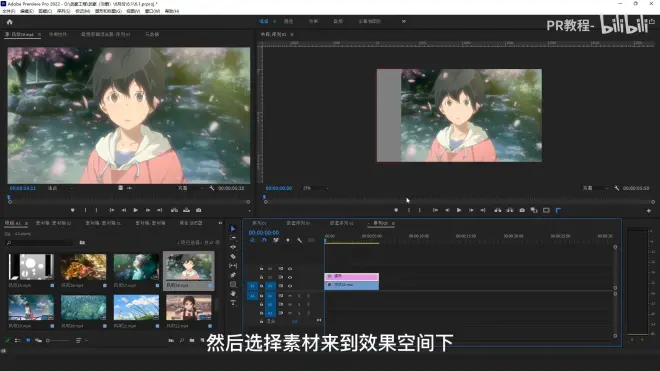This screenshot has width=660, height=371.
Task: Expand project panel tabs overflow chevron
Action: (220, 223)
